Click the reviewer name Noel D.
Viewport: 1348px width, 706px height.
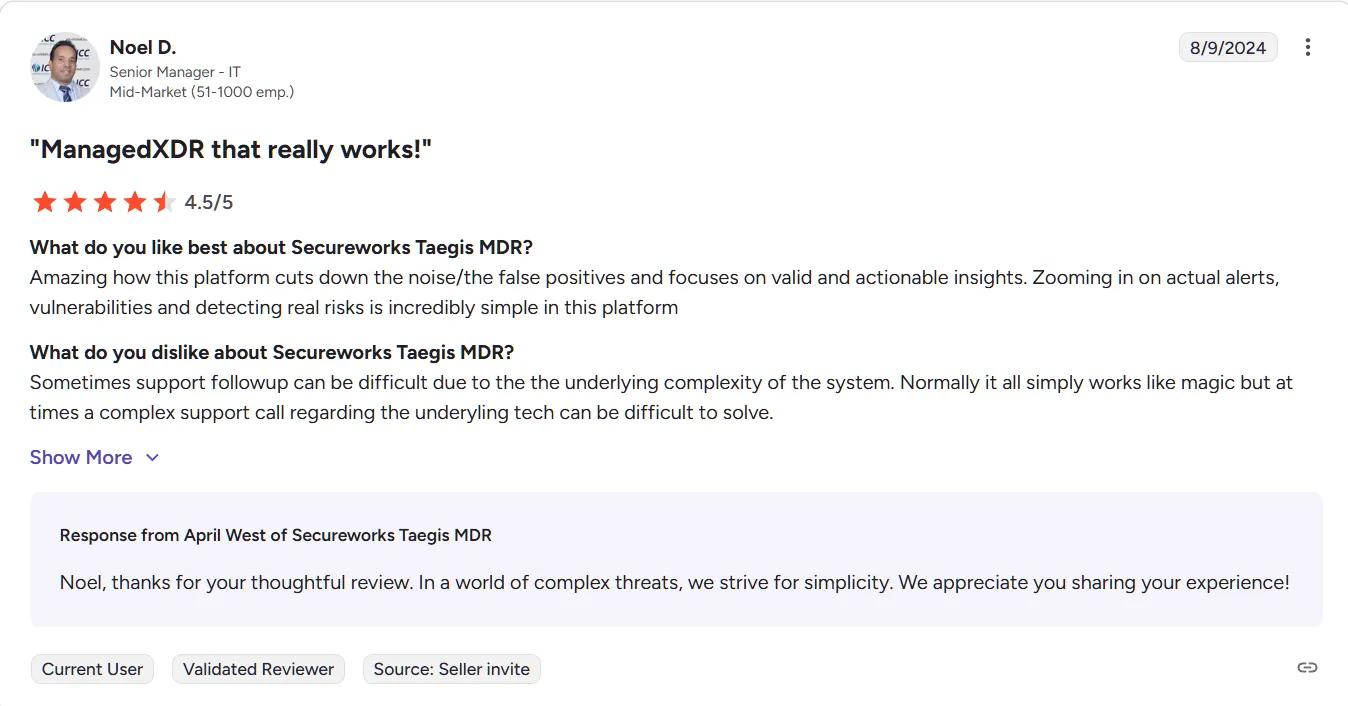(142, 46)
